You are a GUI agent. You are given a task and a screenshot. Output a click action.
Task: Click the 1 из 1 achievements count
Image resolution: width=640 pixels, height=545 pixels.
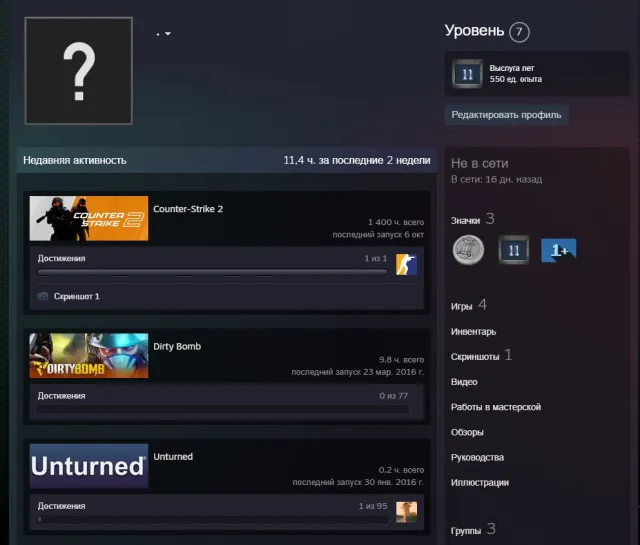[x=376, y=258]
